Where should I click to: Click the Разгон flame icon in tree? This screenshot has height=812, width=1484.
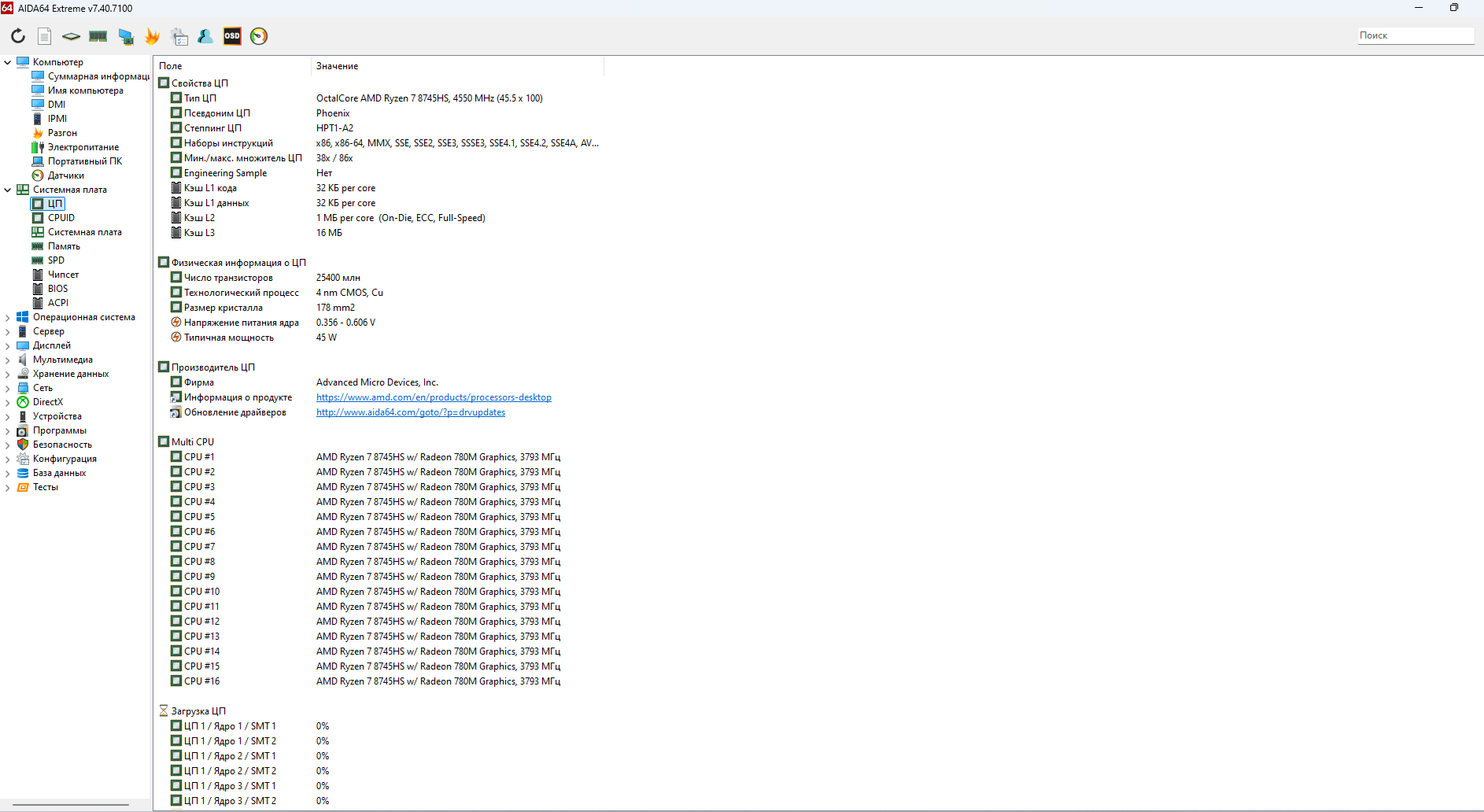[38, 132]
